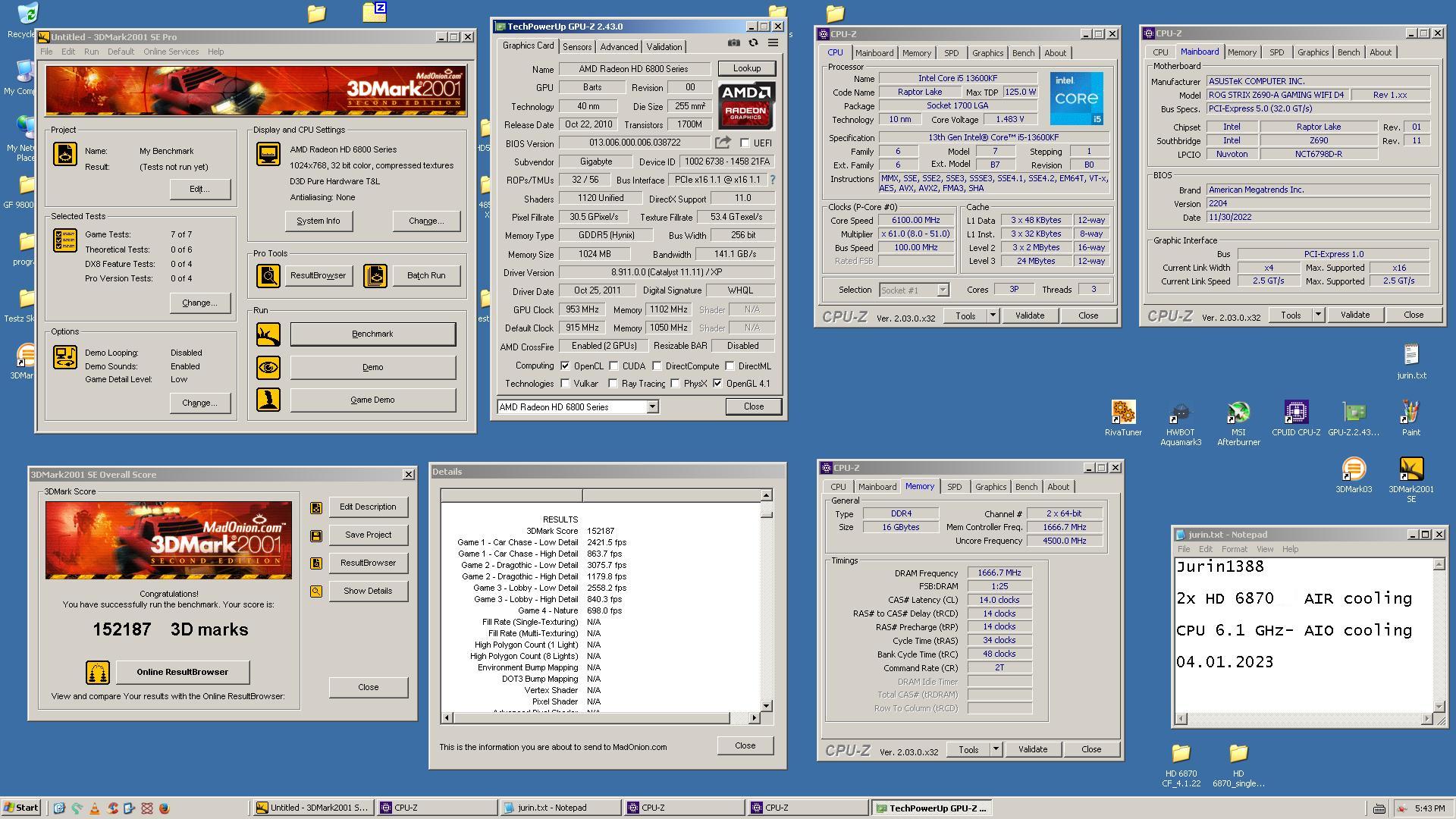
Task: Open GPU-Z.2.43 desktop shortcut
Action: click(1354, 419)
